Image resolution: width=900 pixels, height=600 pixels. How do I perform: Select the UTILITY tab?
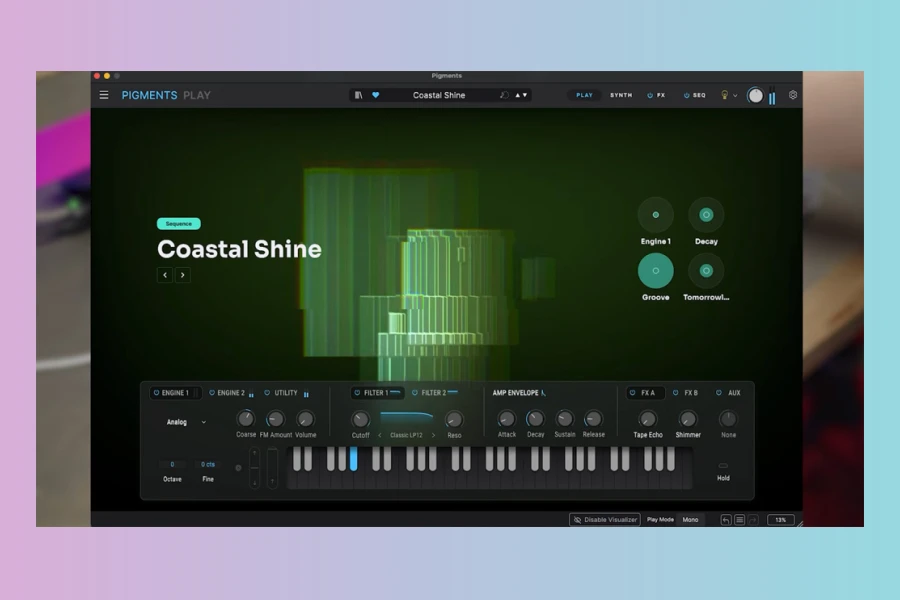(286, 393)
